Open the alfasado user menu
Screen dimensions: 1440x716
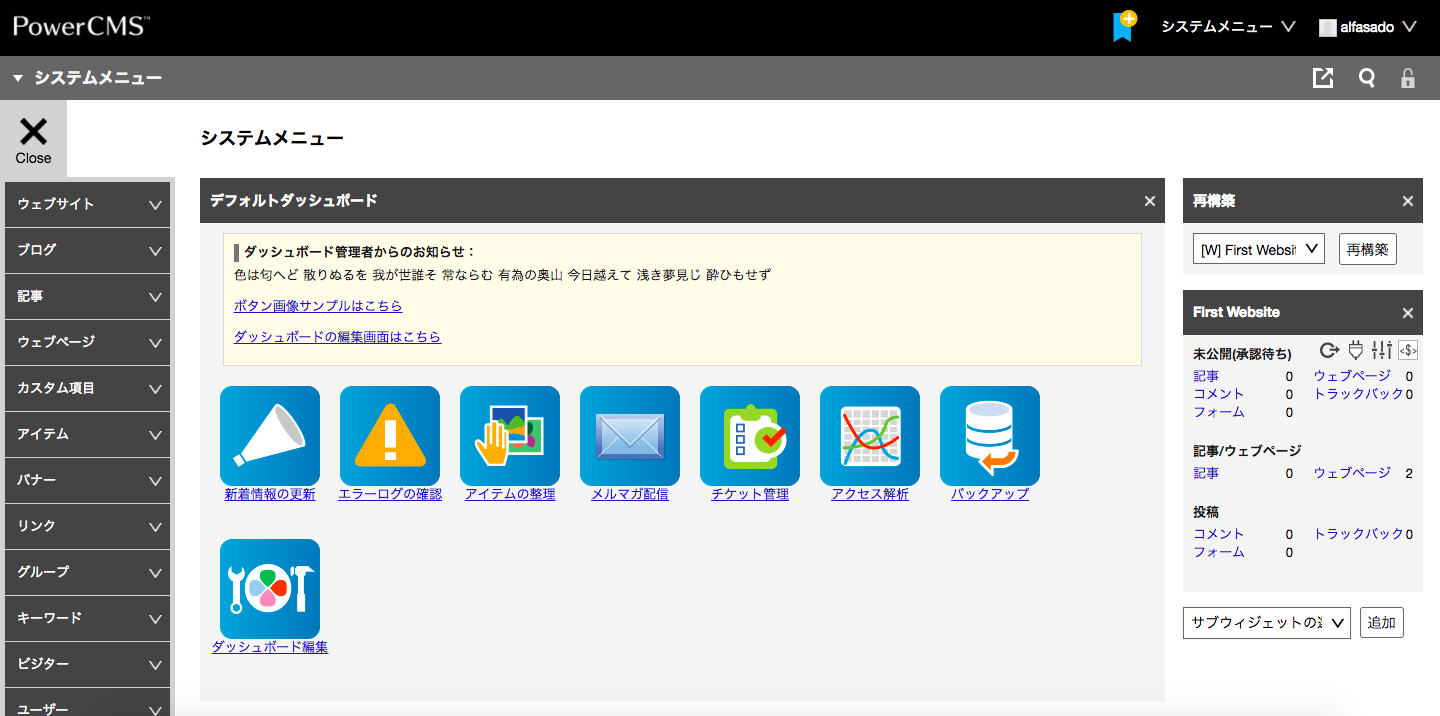(1367, 27)
